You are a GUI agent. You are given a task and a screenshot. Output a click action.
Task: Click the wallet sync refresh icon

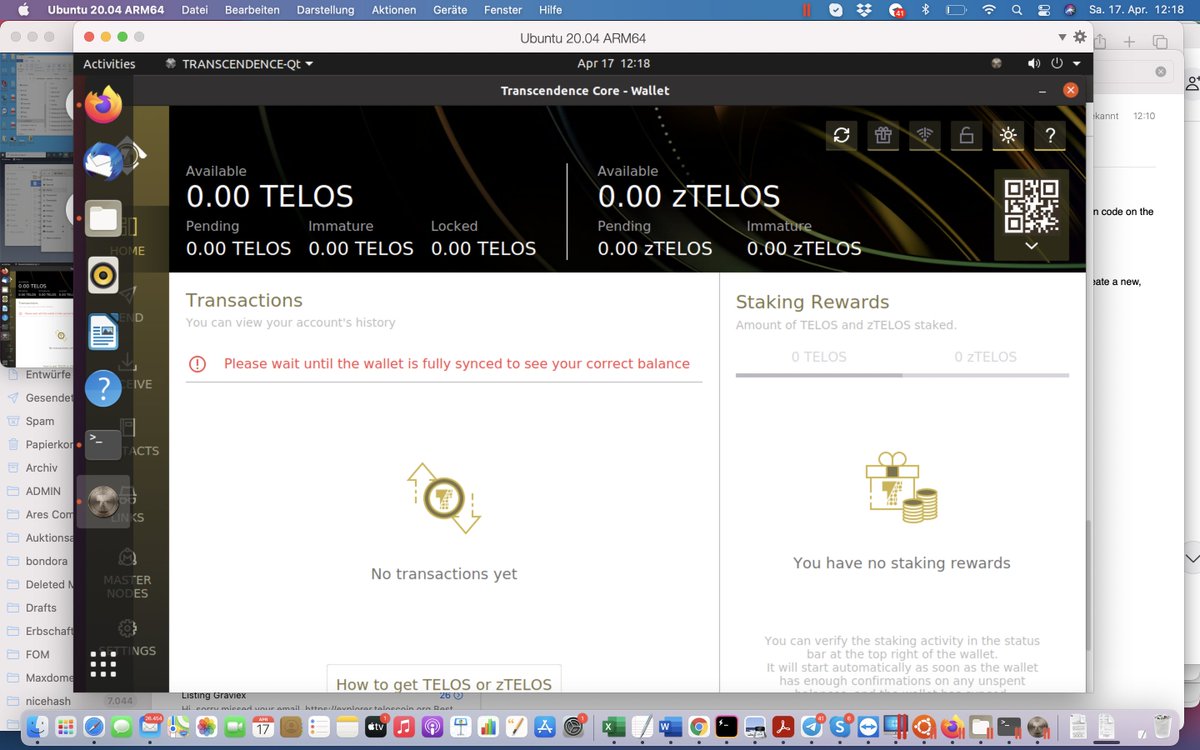(x=841, y=135)
